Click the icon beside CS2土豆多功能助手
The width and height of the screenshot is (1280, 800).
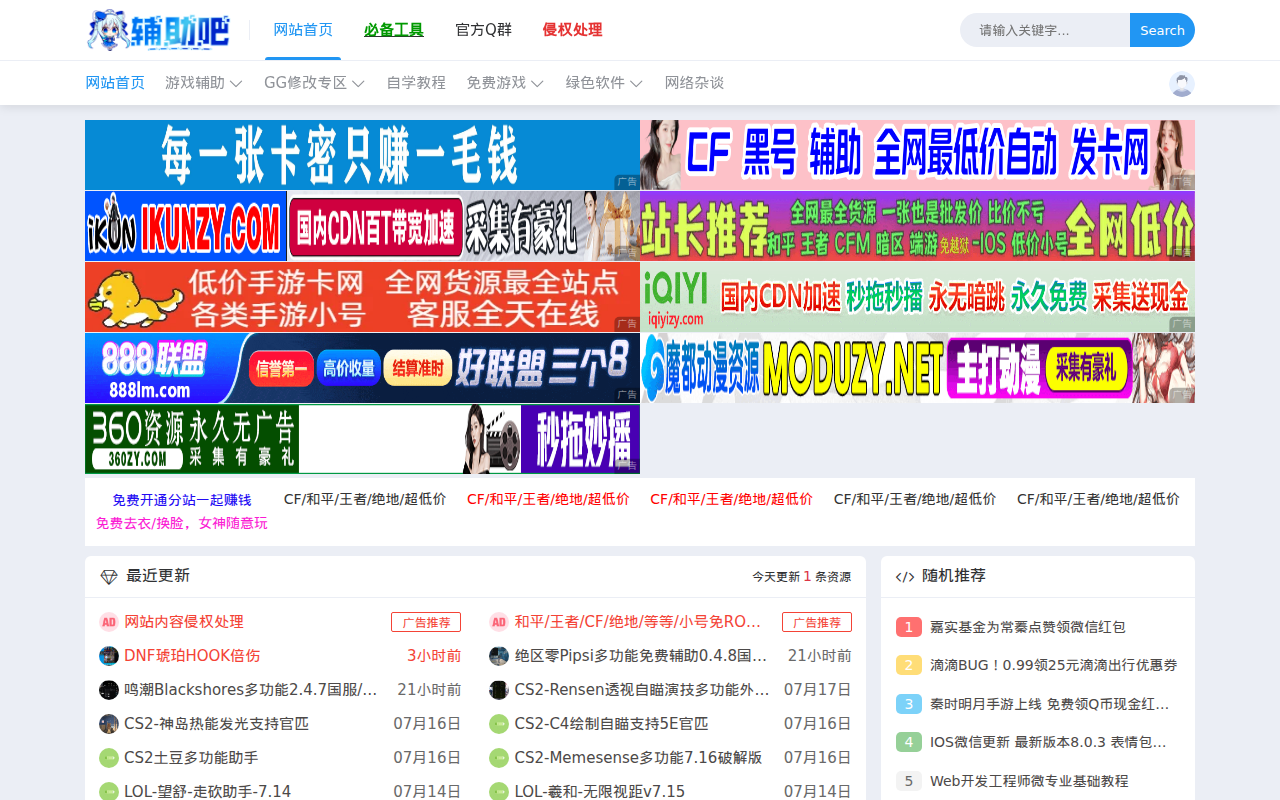109,758
